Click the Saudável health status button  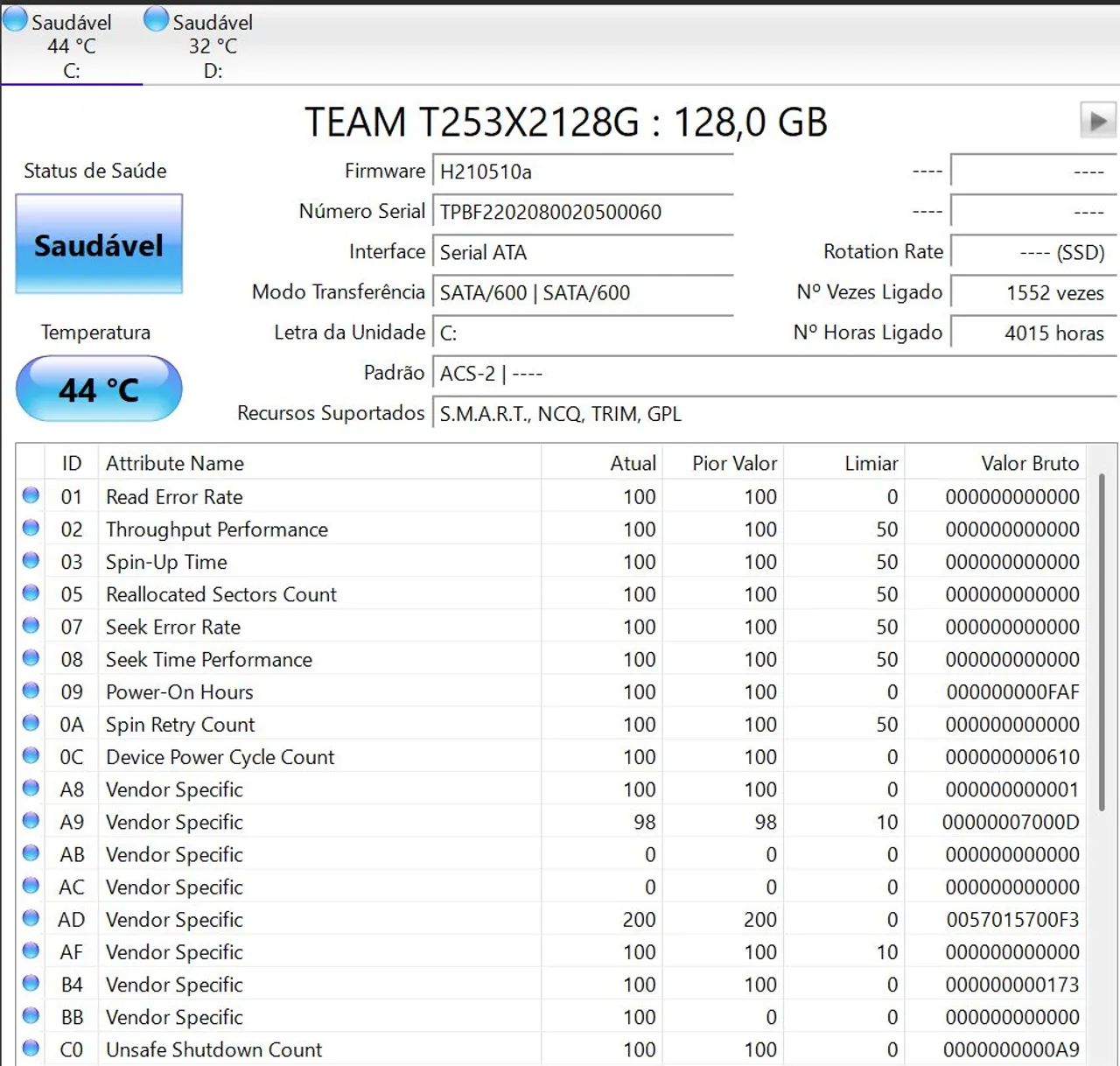(99, 244)
